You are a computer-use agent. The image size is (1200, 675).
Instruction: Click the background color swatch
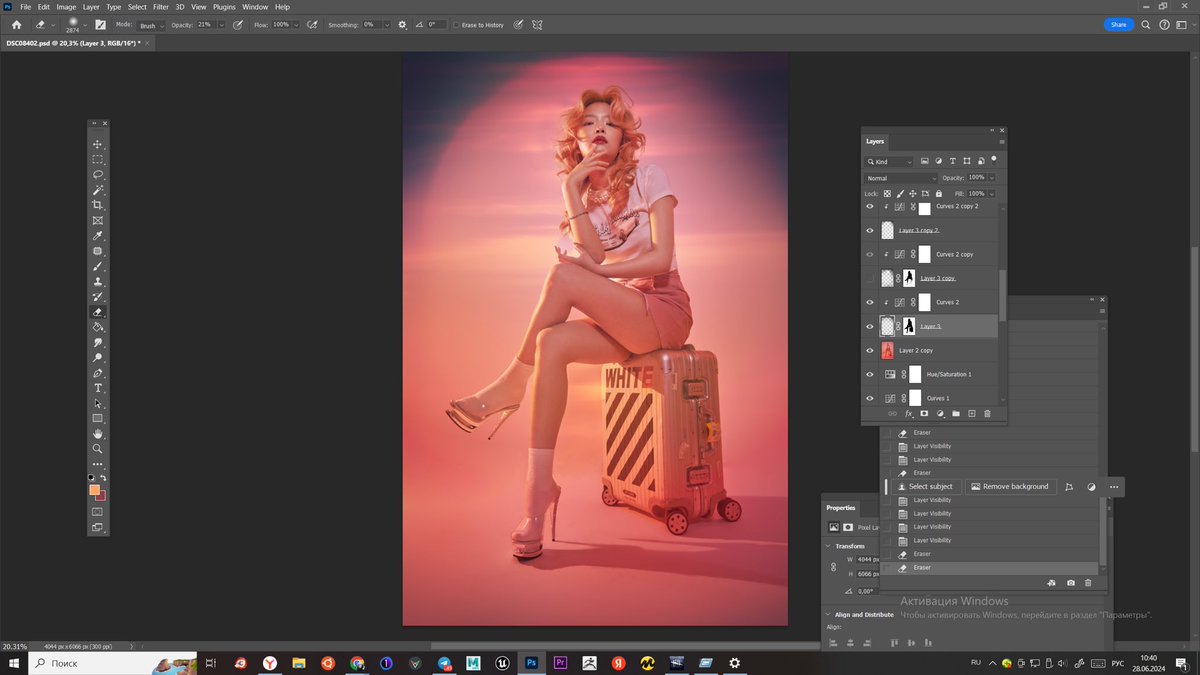pos(101,496)
